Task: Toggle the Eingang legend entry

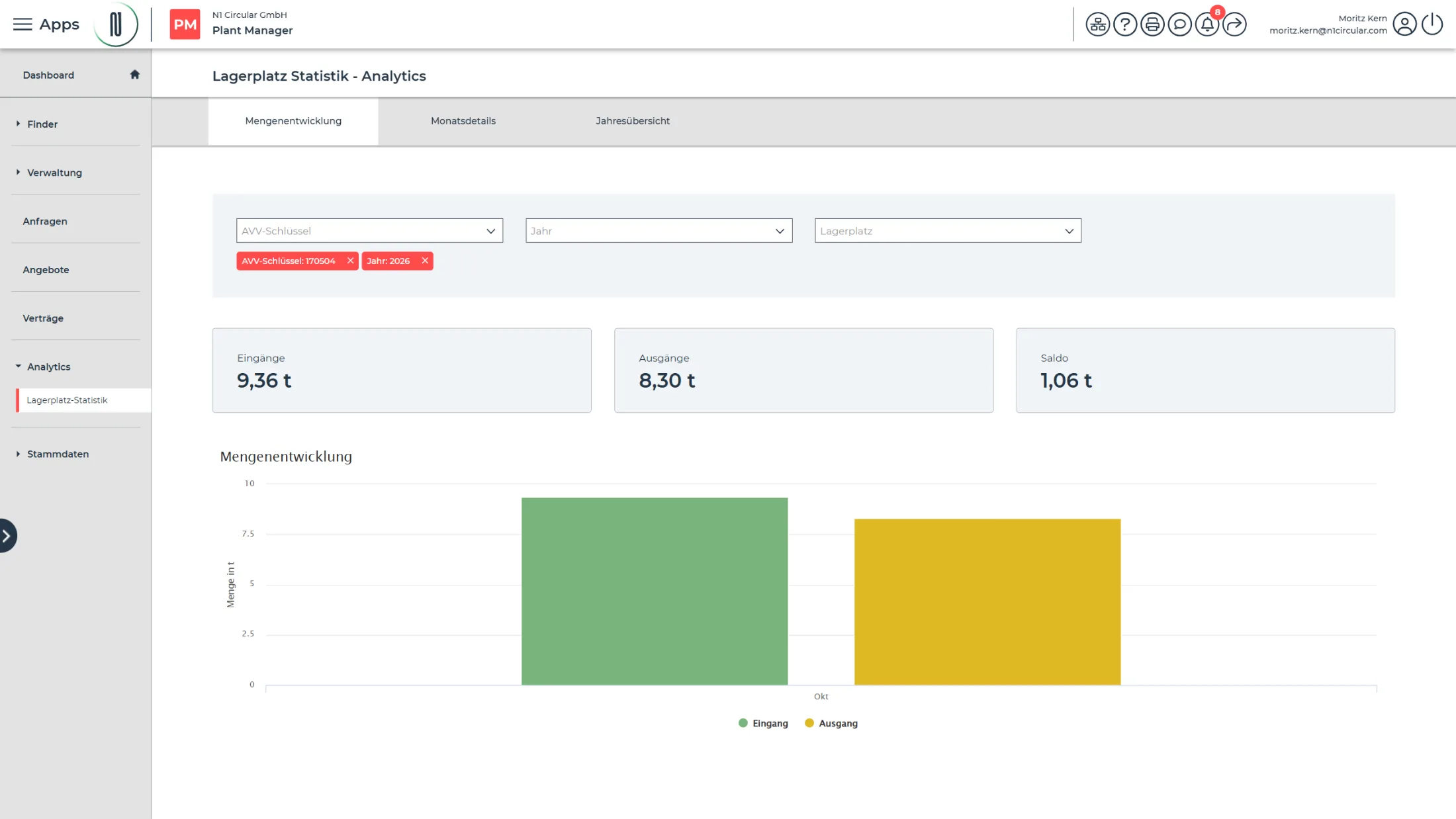Action: pos(763,723)
